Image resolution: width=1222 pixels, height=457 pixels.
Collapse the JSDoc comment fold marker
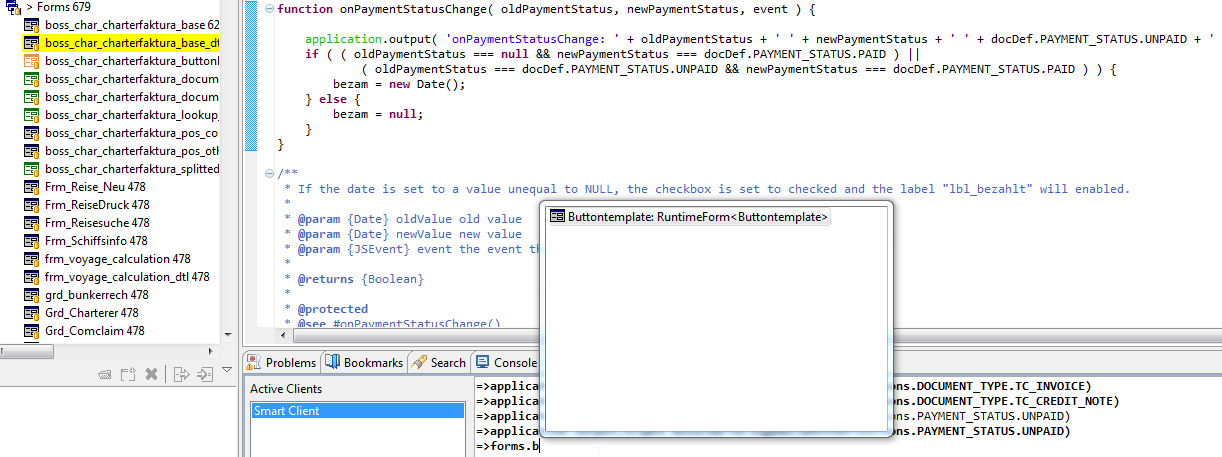click(269, 173)
